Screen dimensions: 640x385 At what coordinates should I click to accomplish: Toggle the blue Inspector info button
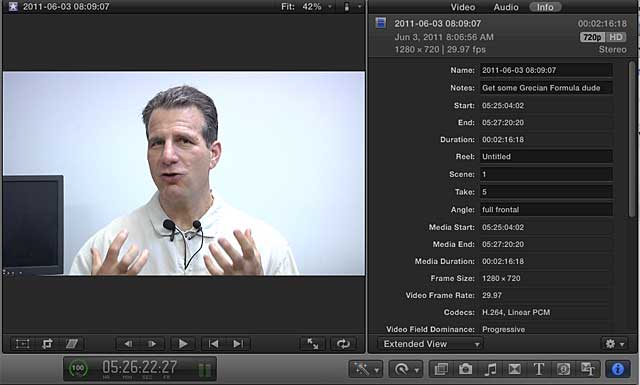(618, 369)
